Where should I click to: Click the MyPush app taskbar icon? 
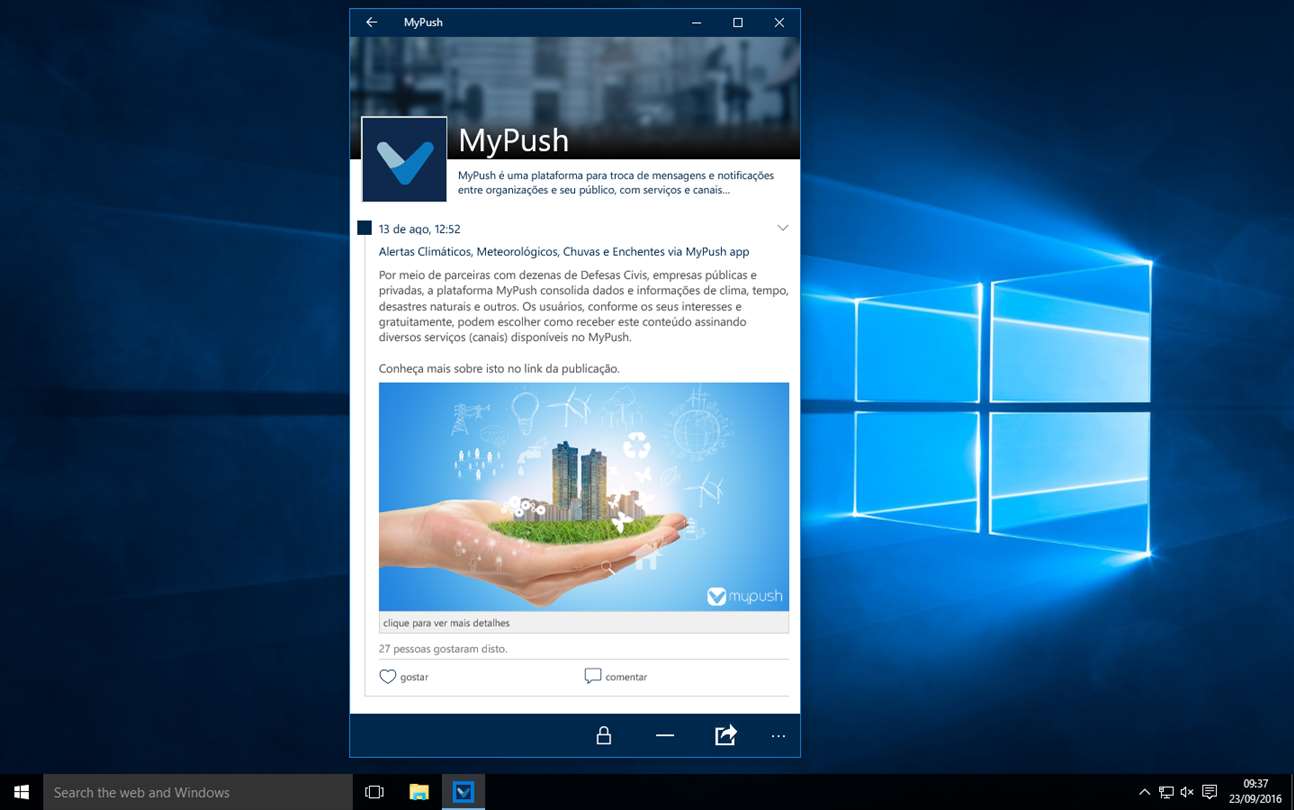pyautogui.click(x=463, y=792)
